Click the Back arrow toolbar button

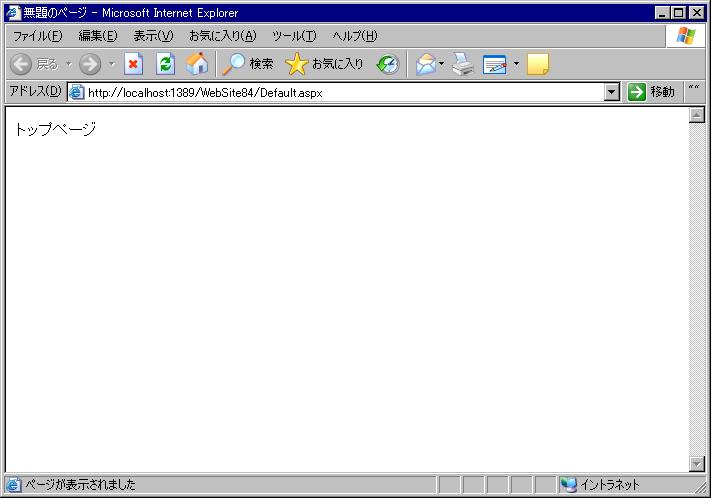click(x=21, y=64)
